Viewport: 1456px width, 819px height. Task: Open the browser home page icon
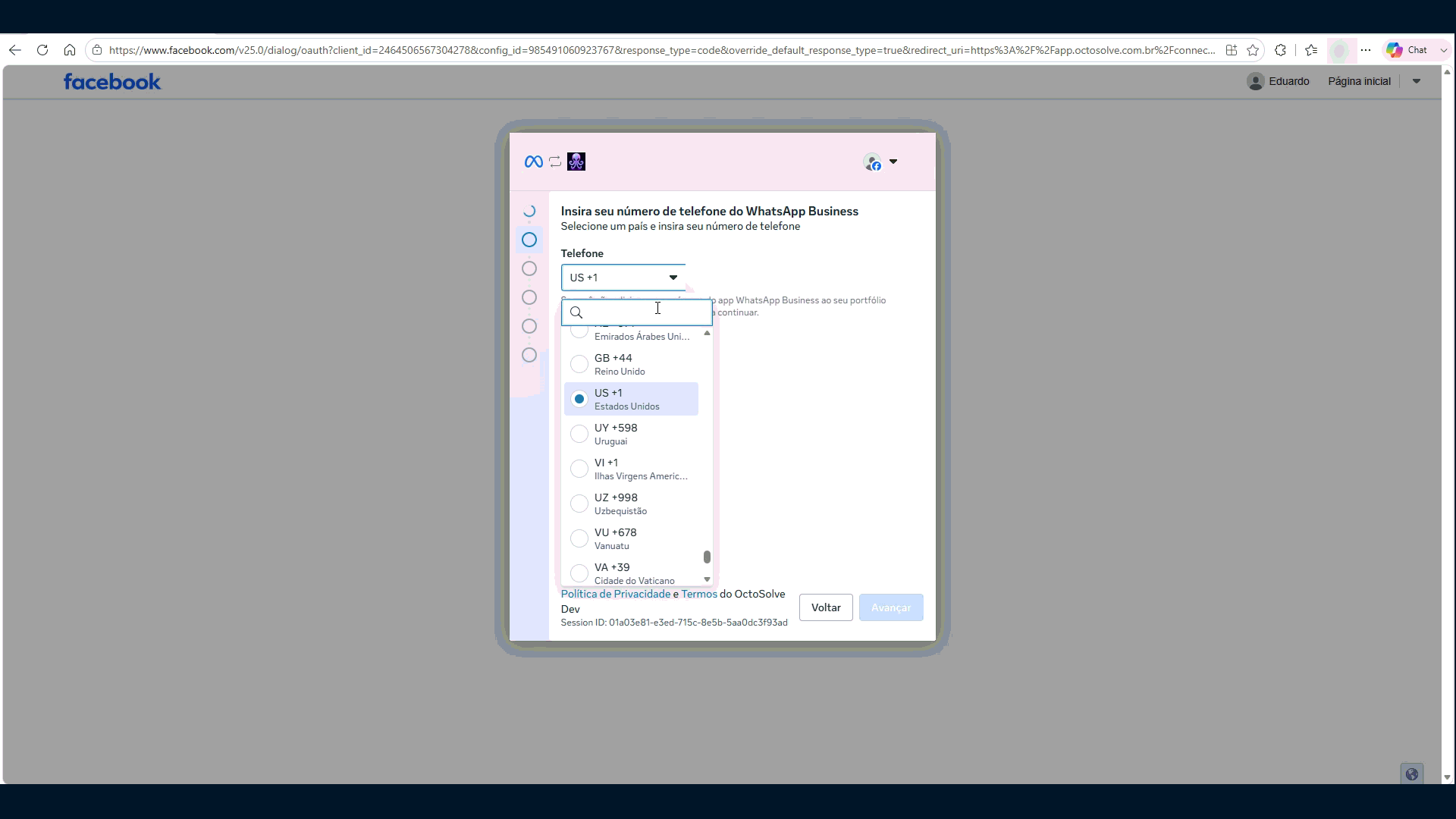pyautogui.click(x=70, y=50)
